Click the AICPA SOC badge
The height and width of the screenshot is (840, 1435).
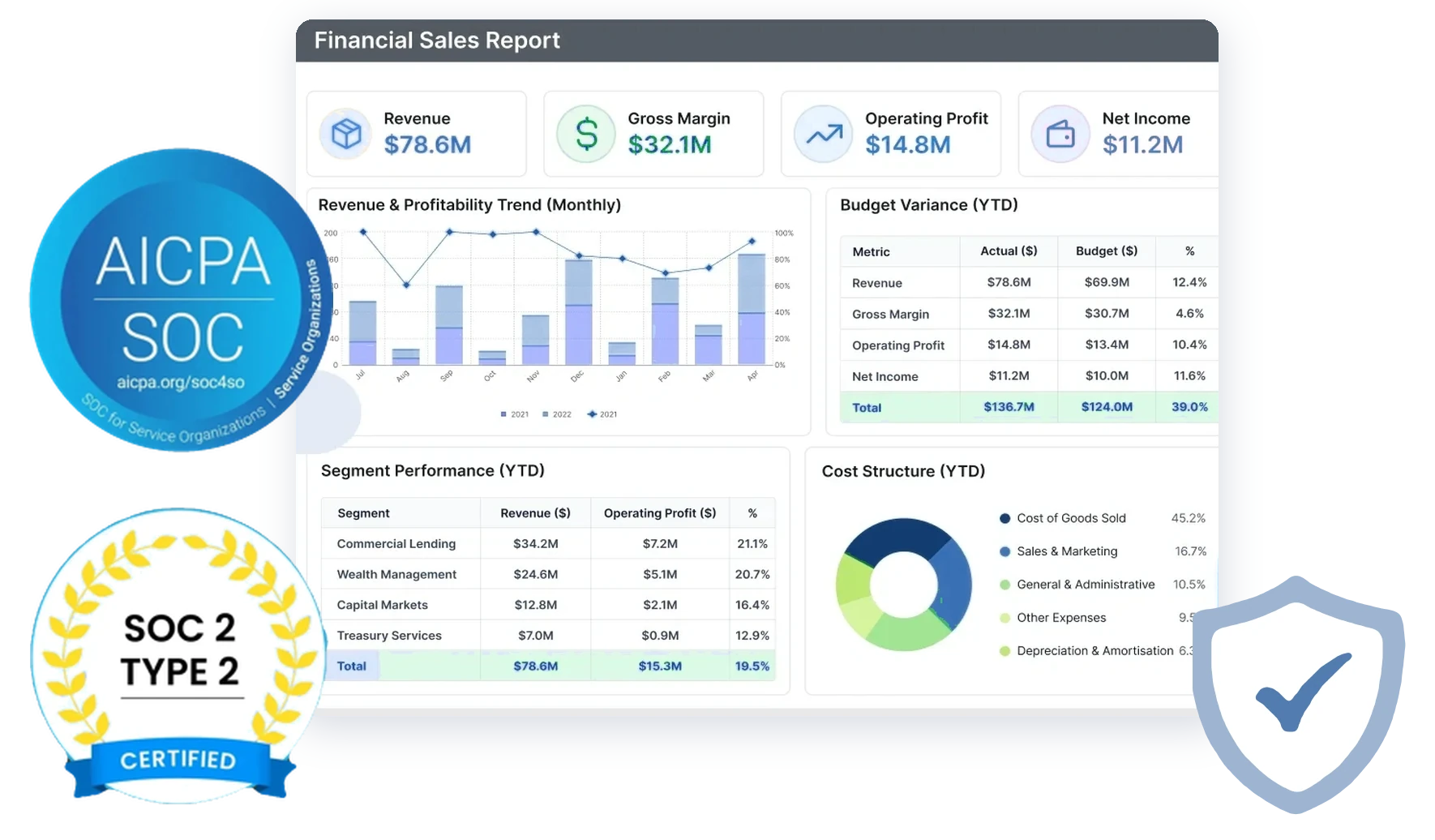(180, 300)
